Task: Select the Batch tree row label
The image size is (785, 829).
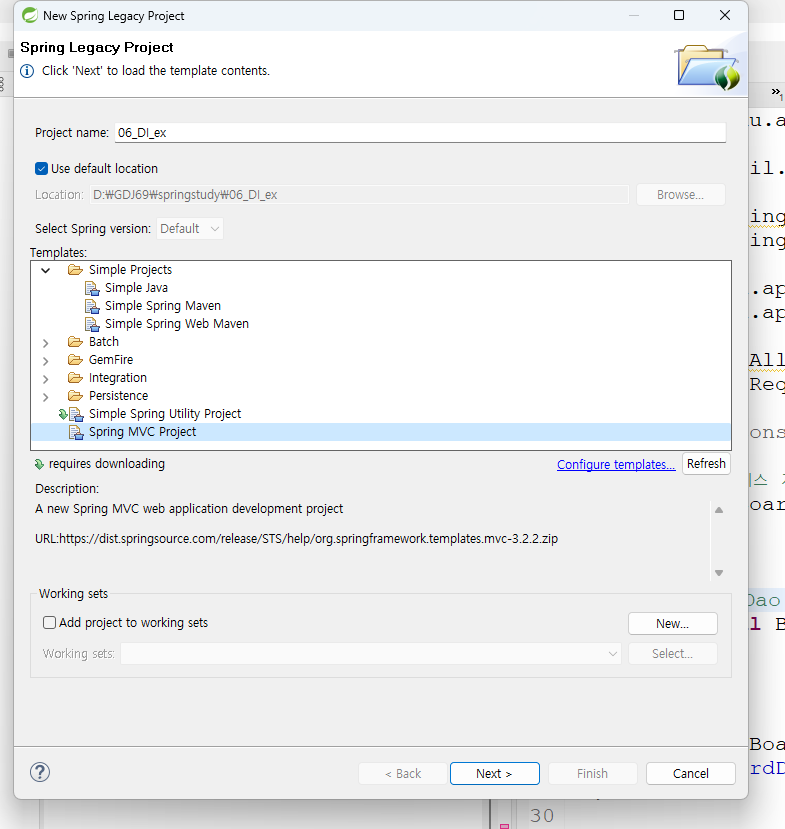Action: 104,342
